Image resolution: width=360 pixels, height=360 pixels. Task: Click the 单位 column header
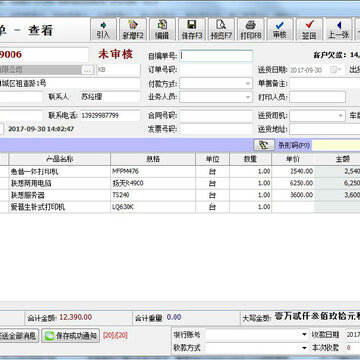[212, 159]
